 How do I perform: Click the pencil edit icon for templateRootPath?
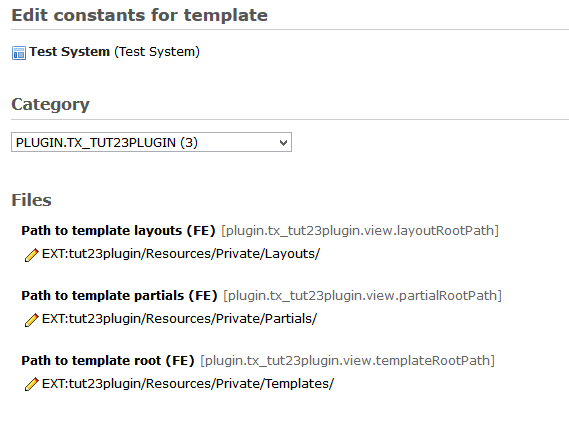point(32,385)
